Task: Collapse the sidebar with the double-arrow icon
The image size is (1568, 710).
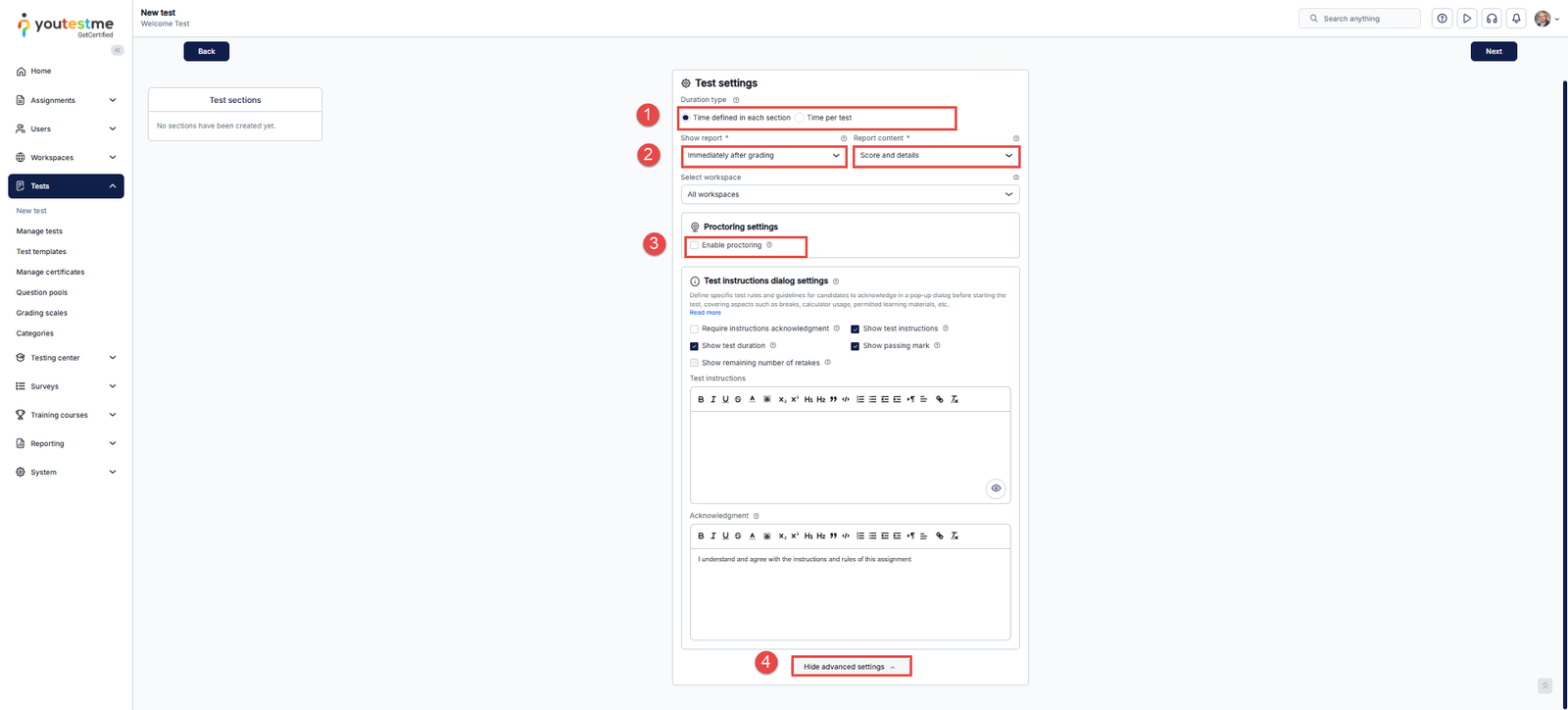Action: tap(118, 50)
